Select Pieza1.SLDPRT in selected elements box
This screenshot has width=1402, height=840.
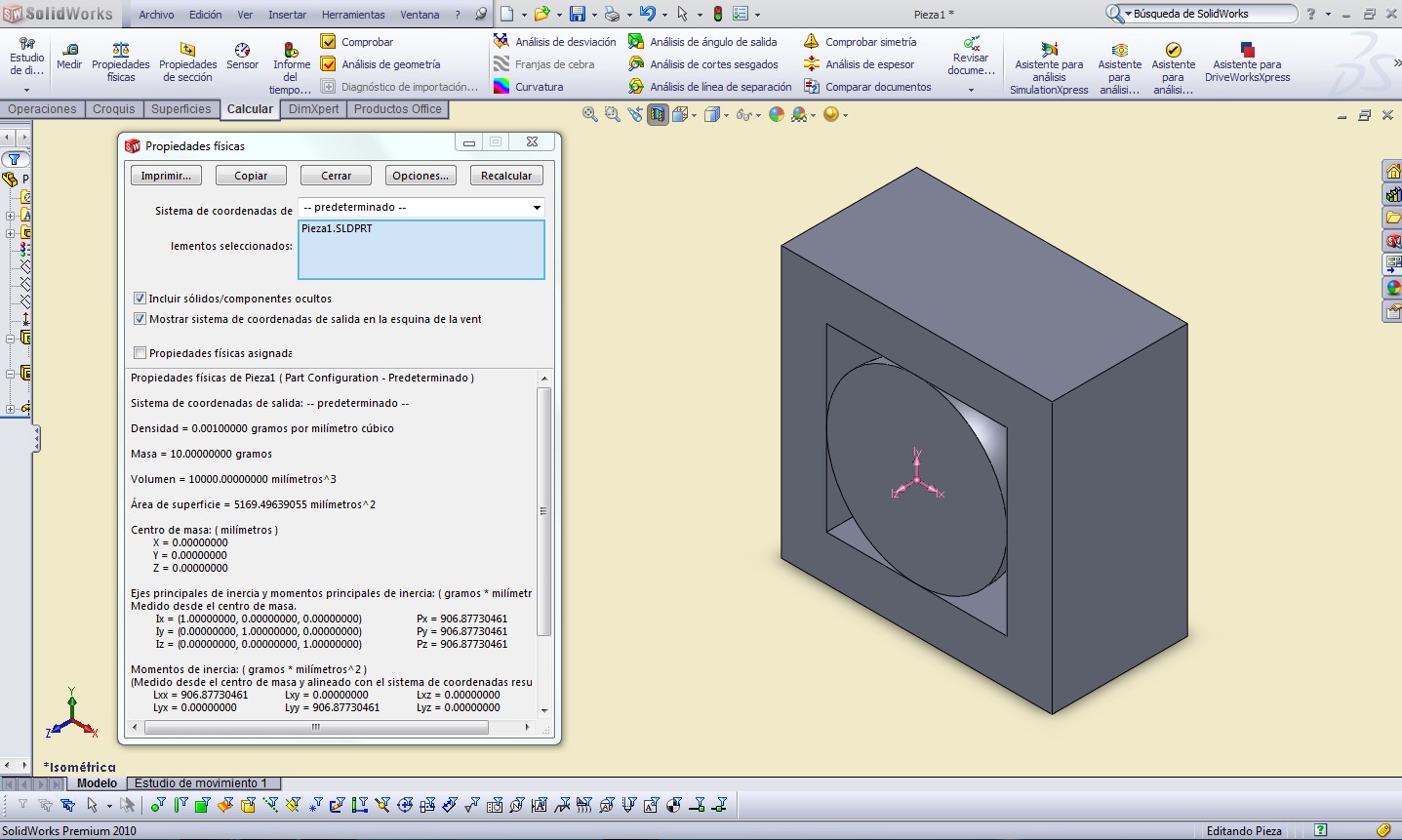pyautogui.click(x=337, y=228)
